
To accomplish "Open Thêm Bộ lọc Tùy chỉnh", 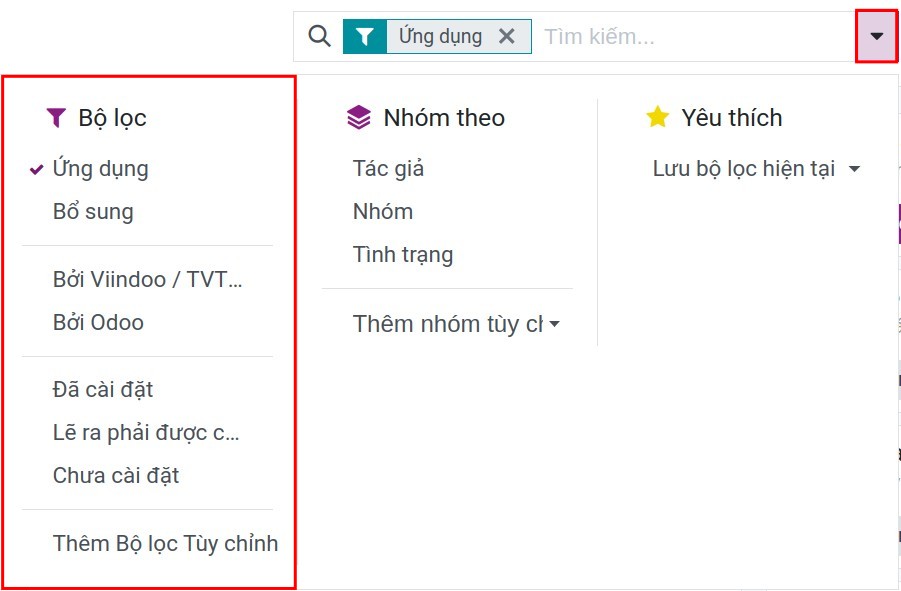I will pyautogui.click(x=165, y=543).
